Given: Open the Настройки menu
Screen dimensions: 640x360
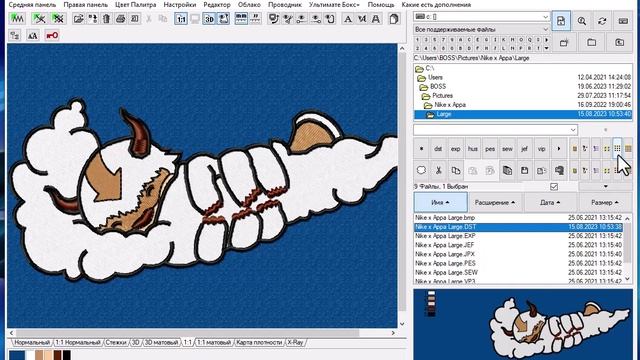Looking at the screenshot, I should 180,5.
